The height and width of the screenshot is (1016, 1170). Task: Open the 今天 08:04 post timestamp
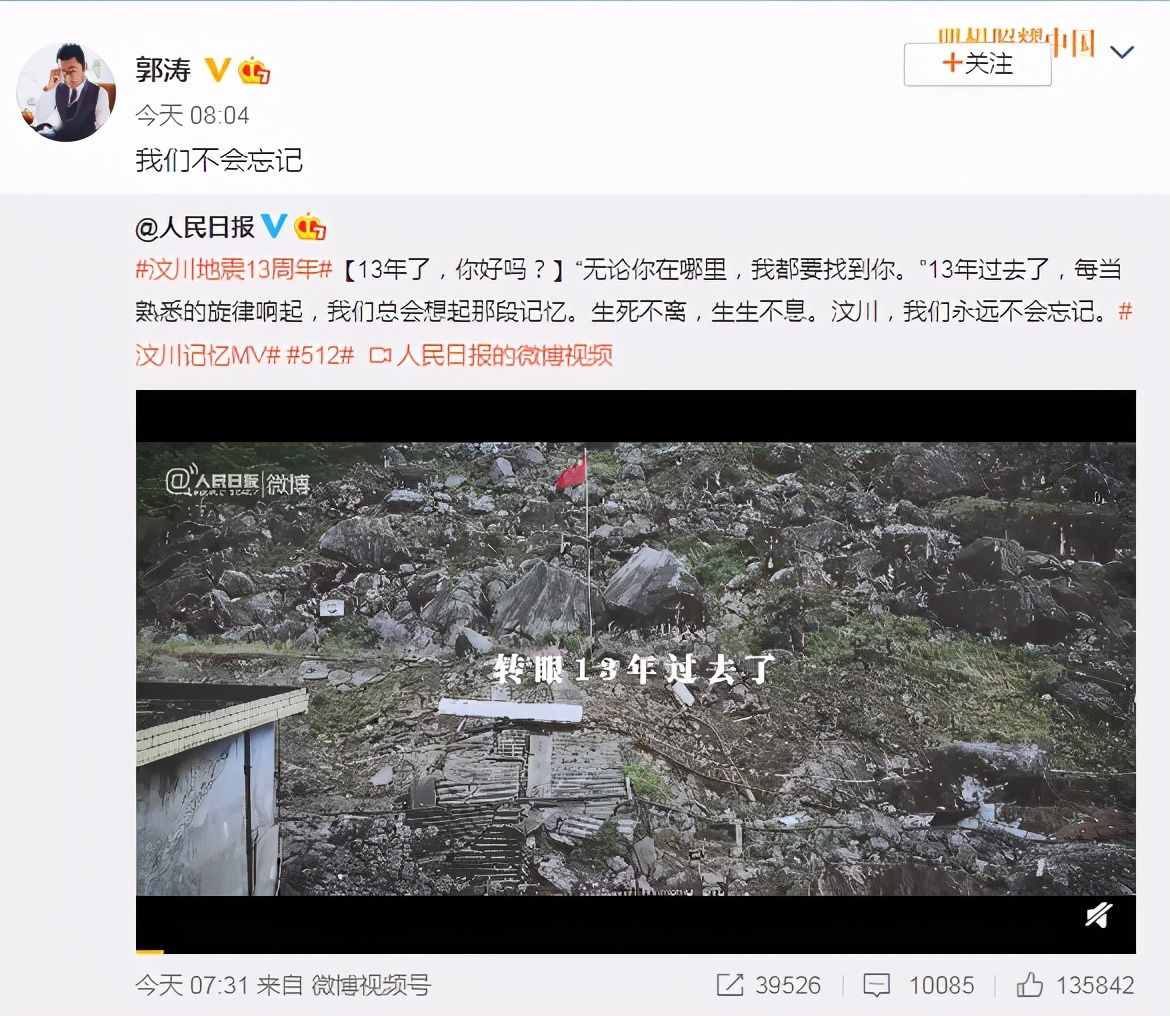pos(192,115)
